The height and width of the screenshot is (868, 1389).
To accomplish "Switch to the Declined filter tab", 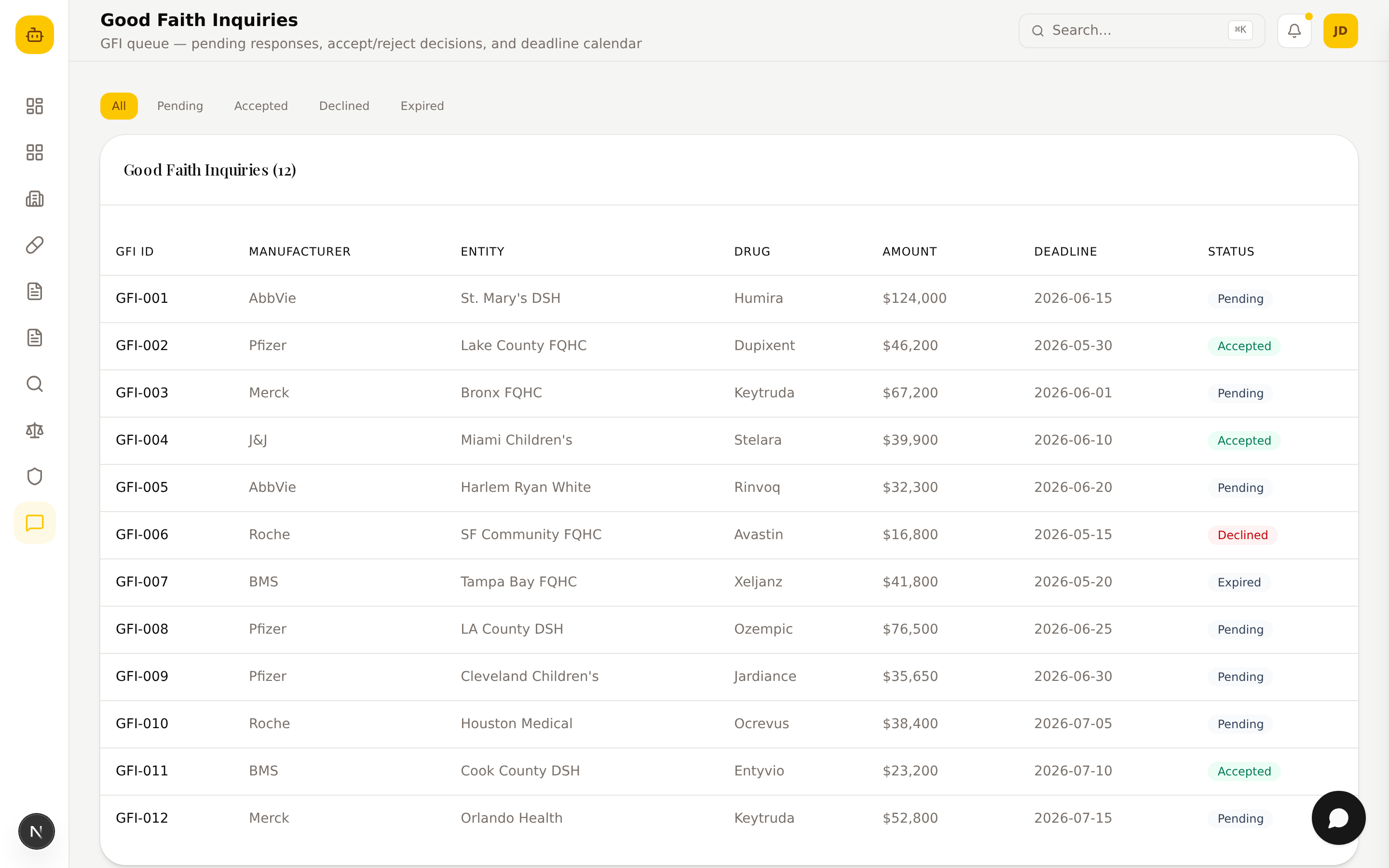I will 344,106.
